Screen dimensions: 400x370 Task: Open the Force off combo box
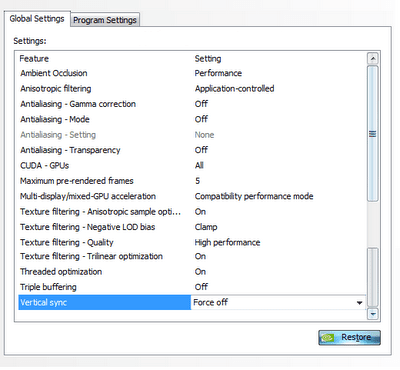278,303
